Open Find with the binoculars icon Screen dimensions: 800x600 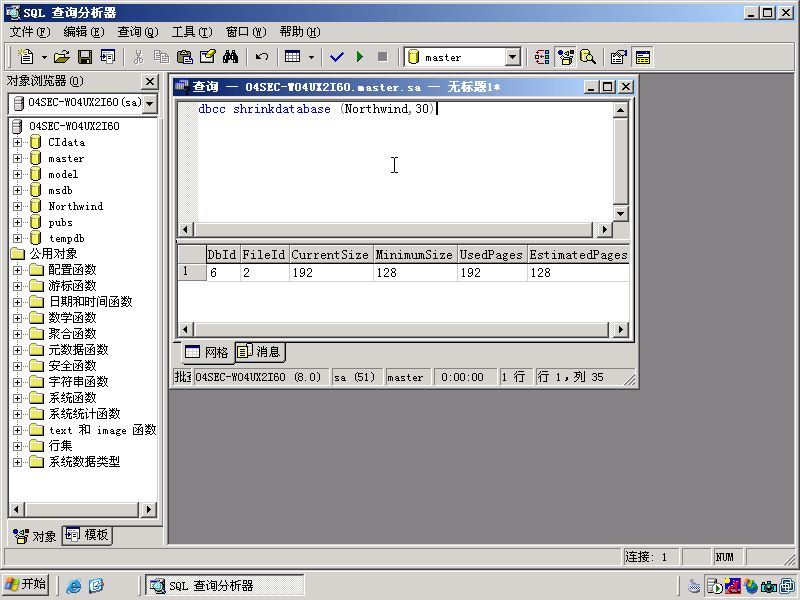coord(231,57)
